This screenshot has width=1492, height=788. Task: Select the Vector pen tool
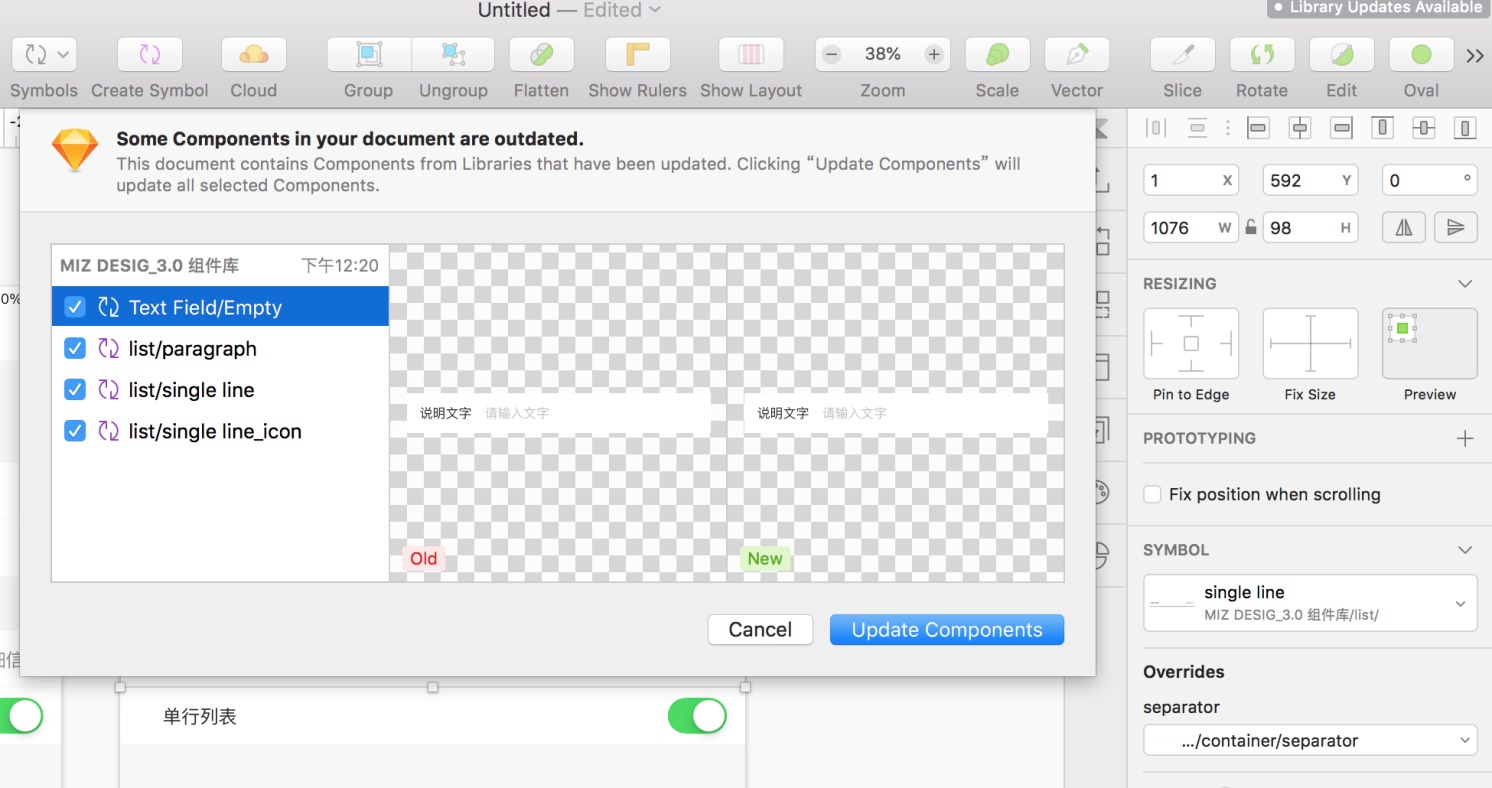click(1076, 54)
